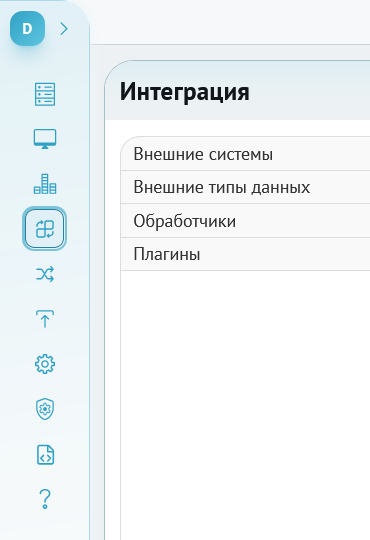Open the question mark help icon

[45, 499]
